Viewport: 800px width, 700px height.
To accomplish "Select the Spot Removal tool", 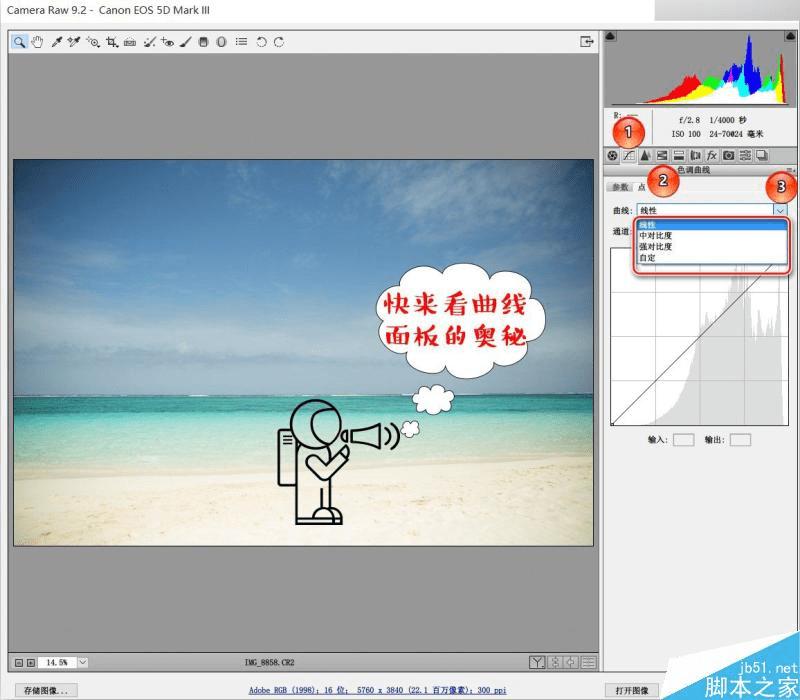I will tap(149, 42).
